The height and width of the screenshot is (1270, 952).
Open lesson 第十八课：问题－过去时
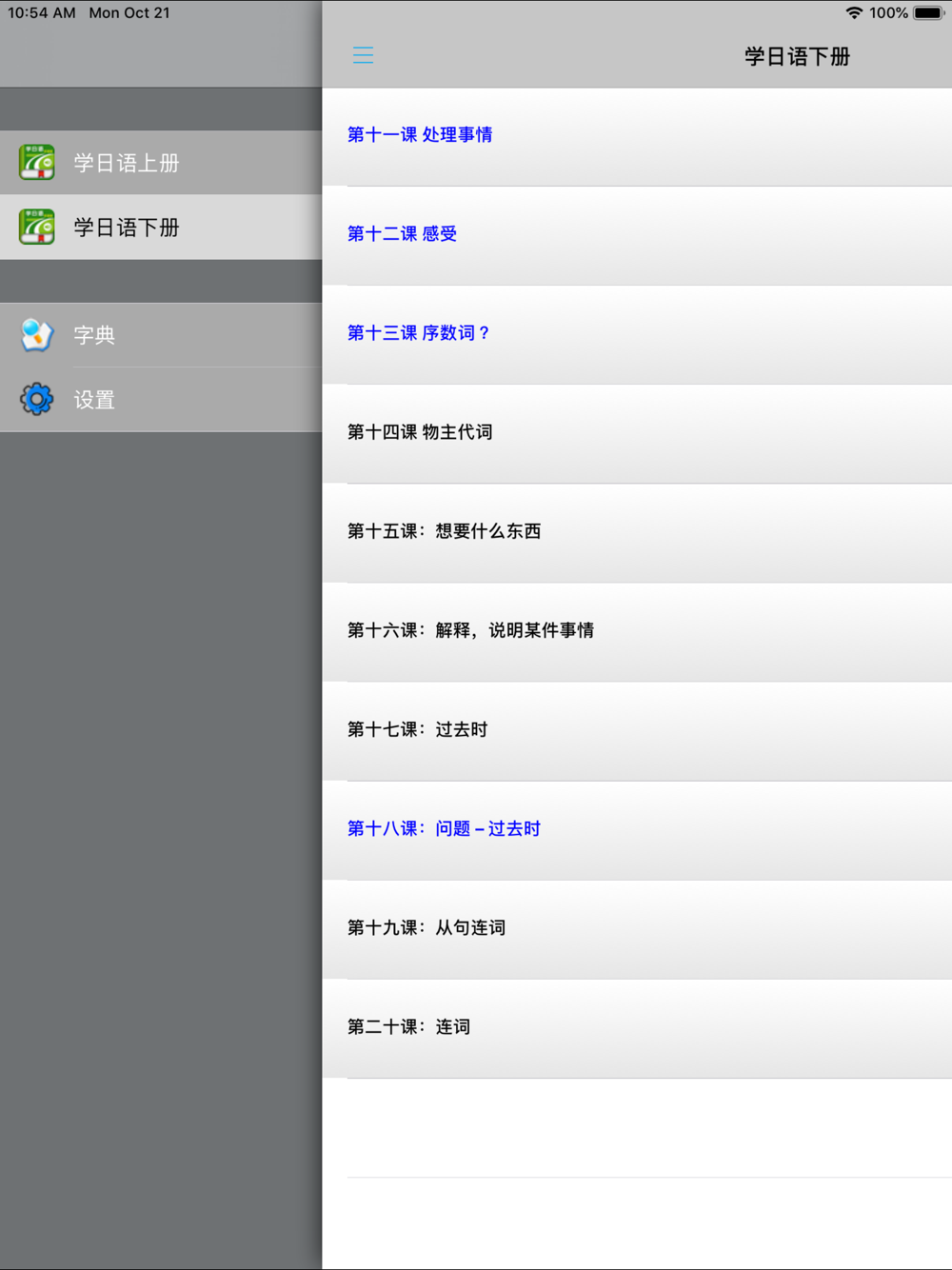click(637, 829)
